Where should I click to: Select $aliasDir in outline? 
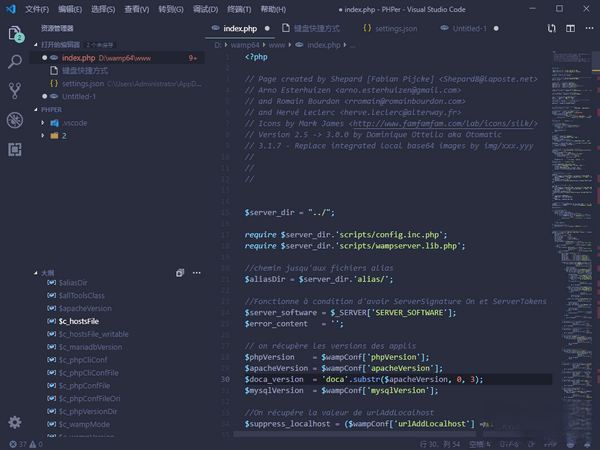(x=73, y=282)
